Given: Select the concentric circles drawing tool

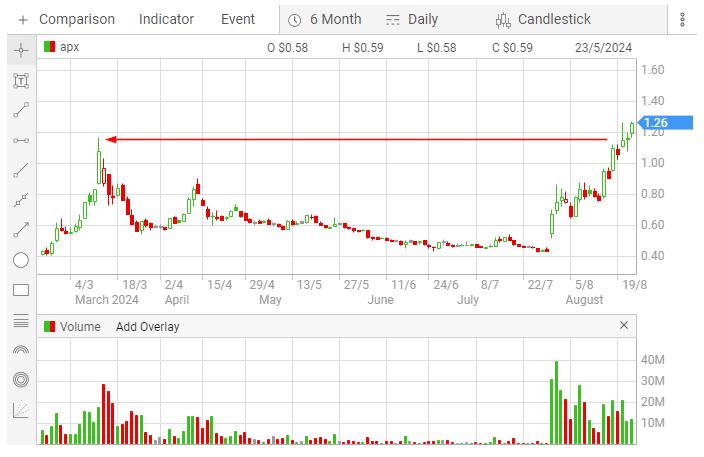Looking at the screenshot, I should [x=21, y=380].
